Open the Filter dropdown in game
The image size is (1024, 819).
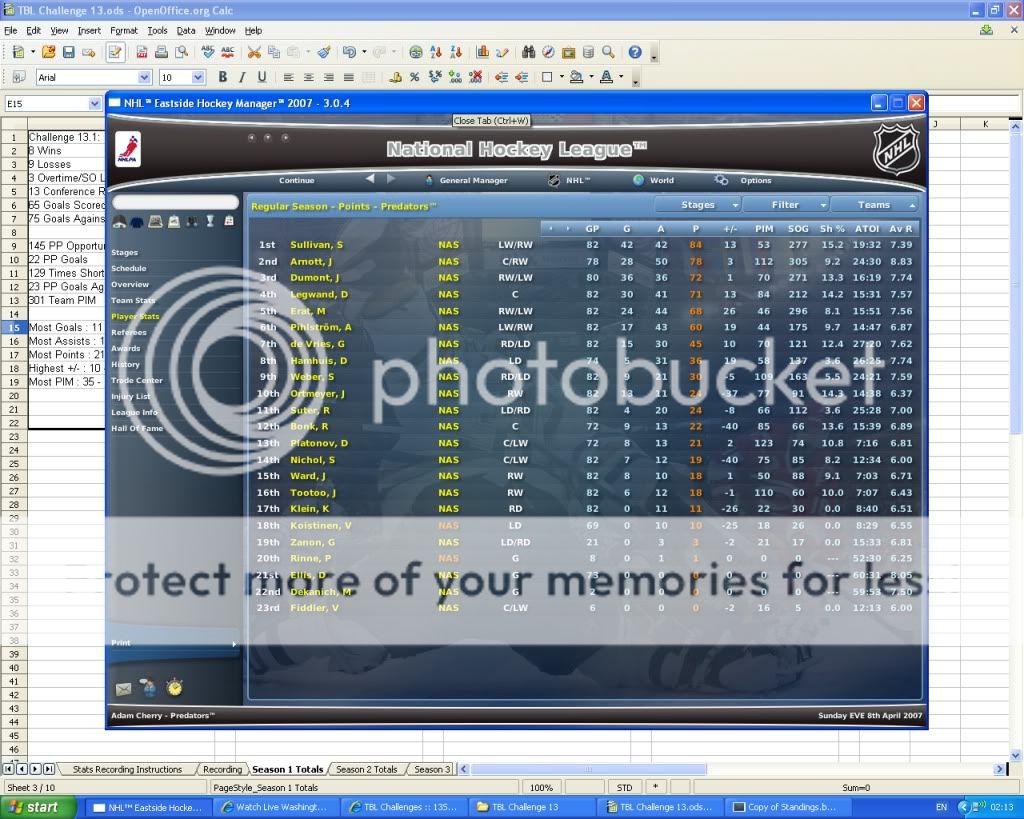(x=786, y=205)
